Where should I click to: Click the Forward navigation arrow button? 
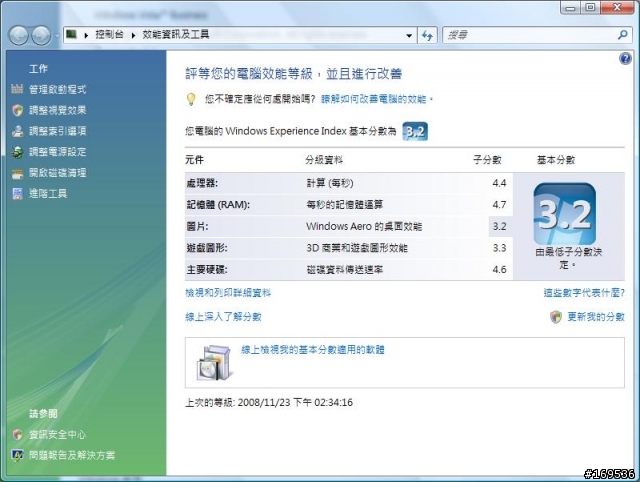(41, 36)
